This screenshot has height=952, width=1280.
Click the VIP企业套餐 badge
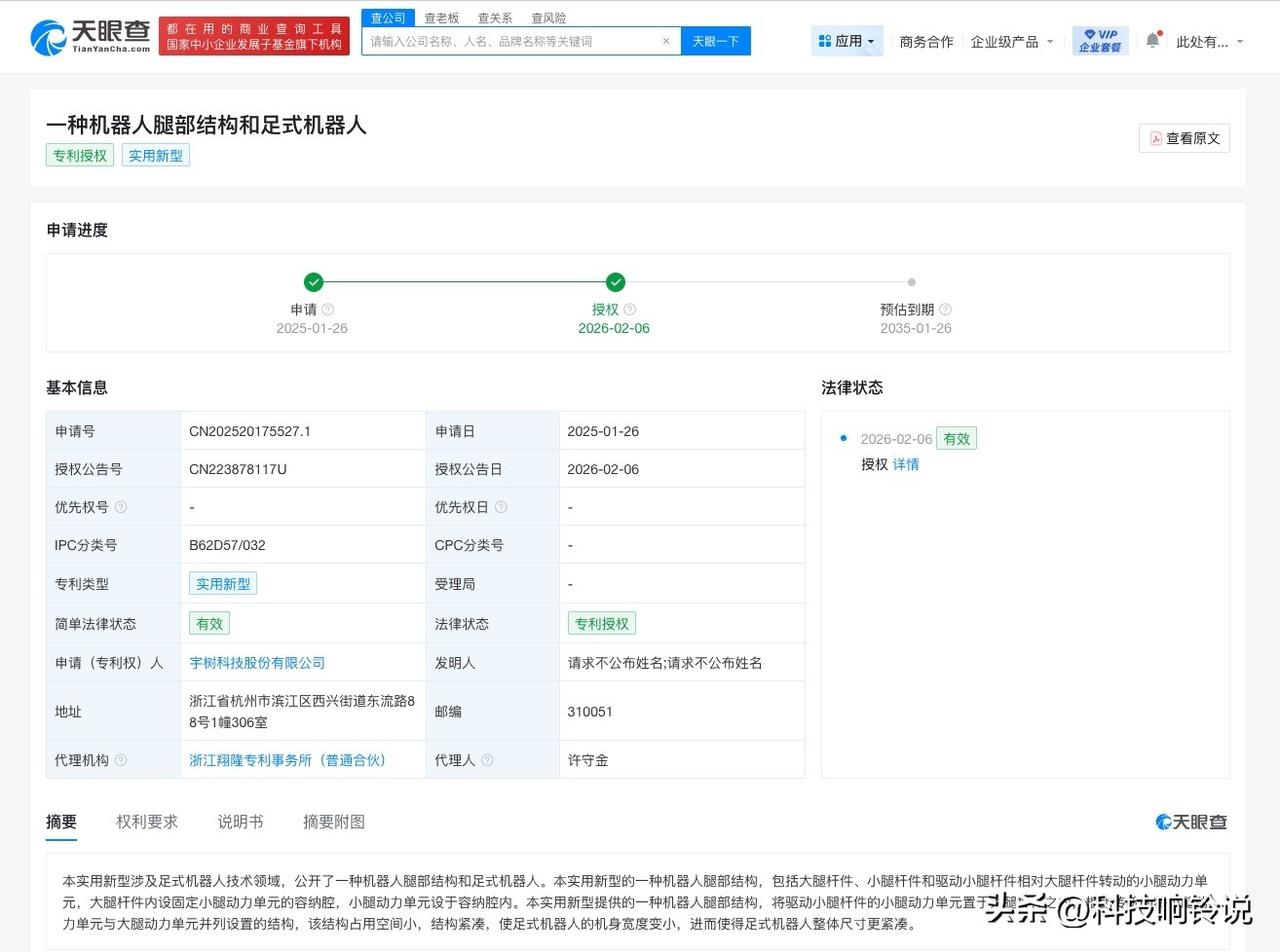[x=1098, y=40]
